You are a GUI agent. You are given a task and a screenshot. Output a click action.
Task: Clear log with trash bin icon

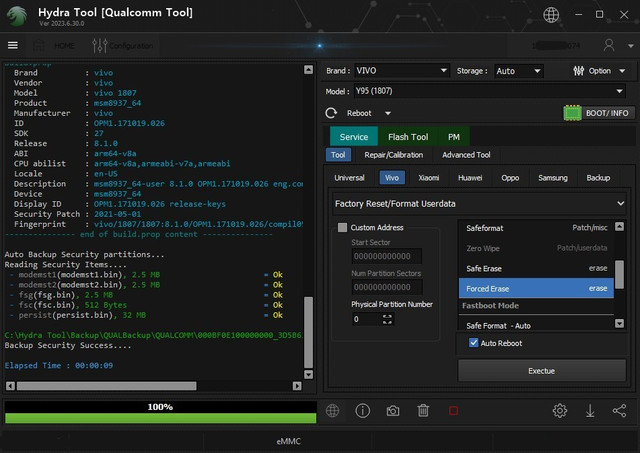click(x=423, y=411)
